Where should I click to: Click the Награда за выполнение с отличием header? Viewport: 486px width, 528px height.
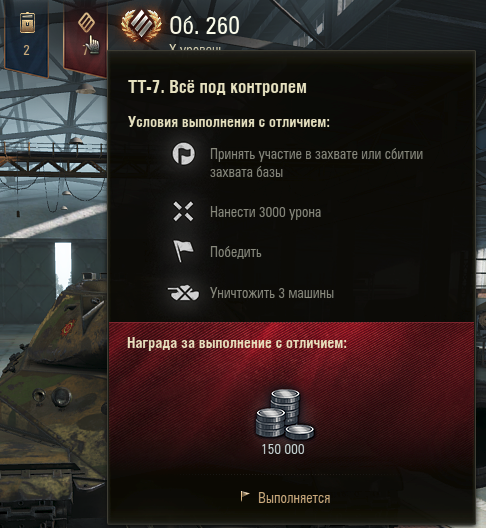(x=237, y=343)
